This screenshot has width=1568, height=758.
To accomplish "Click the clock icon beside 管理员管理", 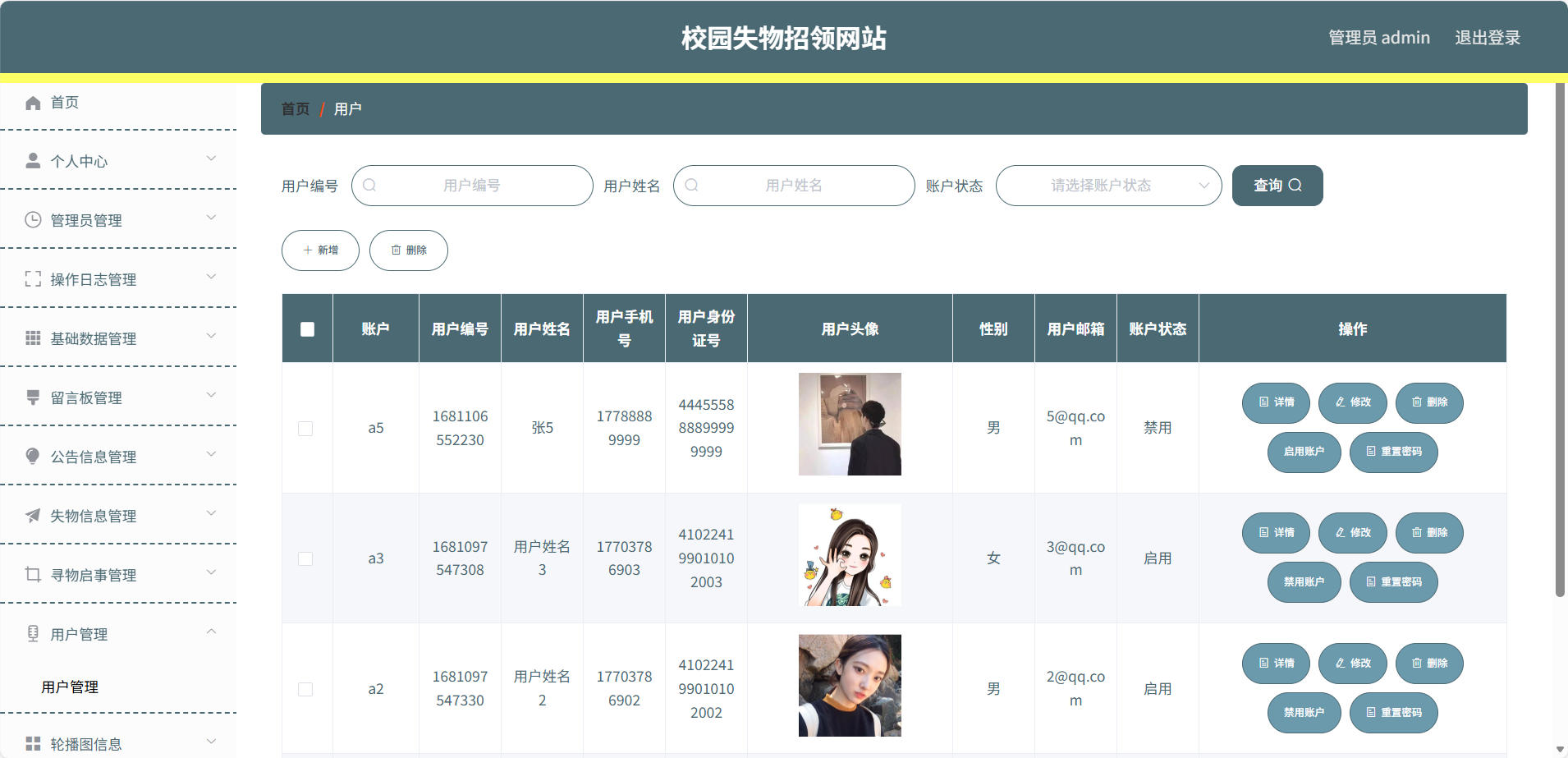I will 33,220.
